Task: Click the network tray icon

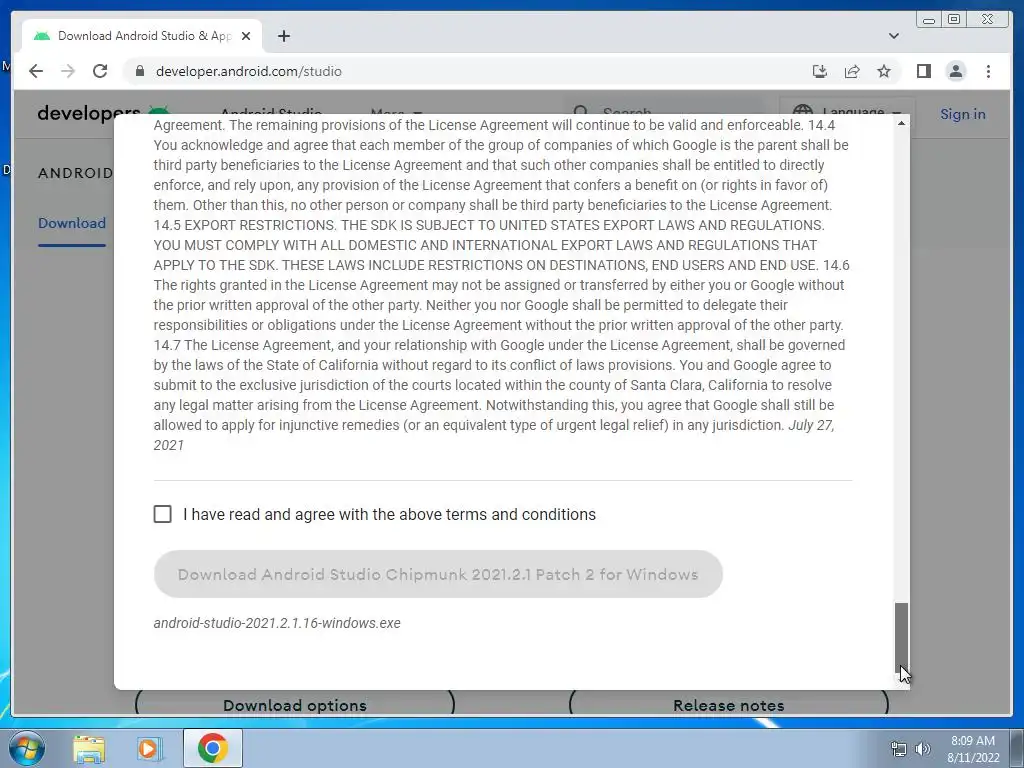Action: (x=899, y=749)
